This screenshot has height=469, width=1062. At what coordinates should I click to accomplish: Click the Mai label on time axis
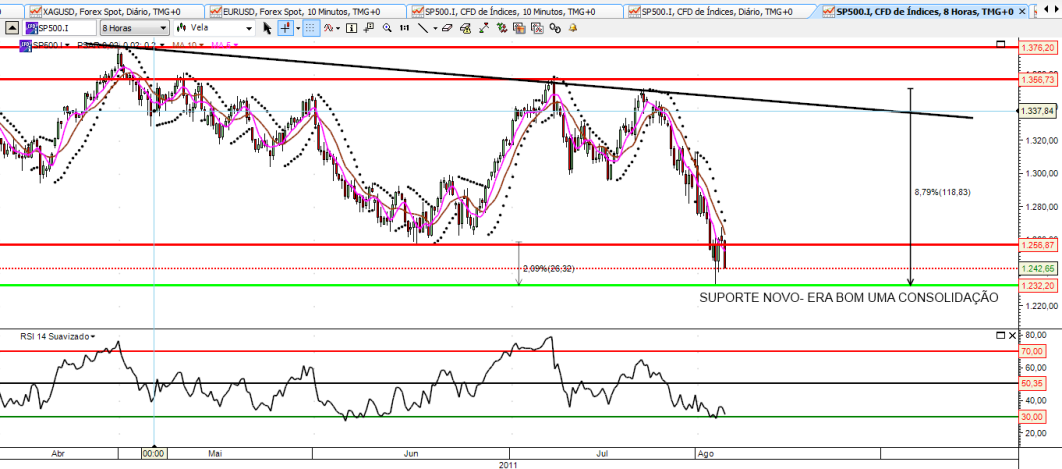point(215,451)
